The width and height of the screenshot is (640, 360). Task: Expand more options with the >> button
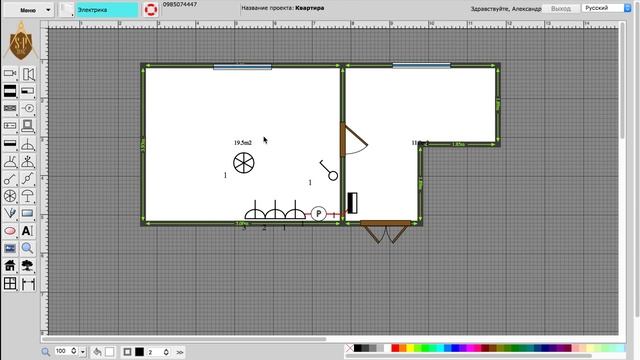point(180,352)
